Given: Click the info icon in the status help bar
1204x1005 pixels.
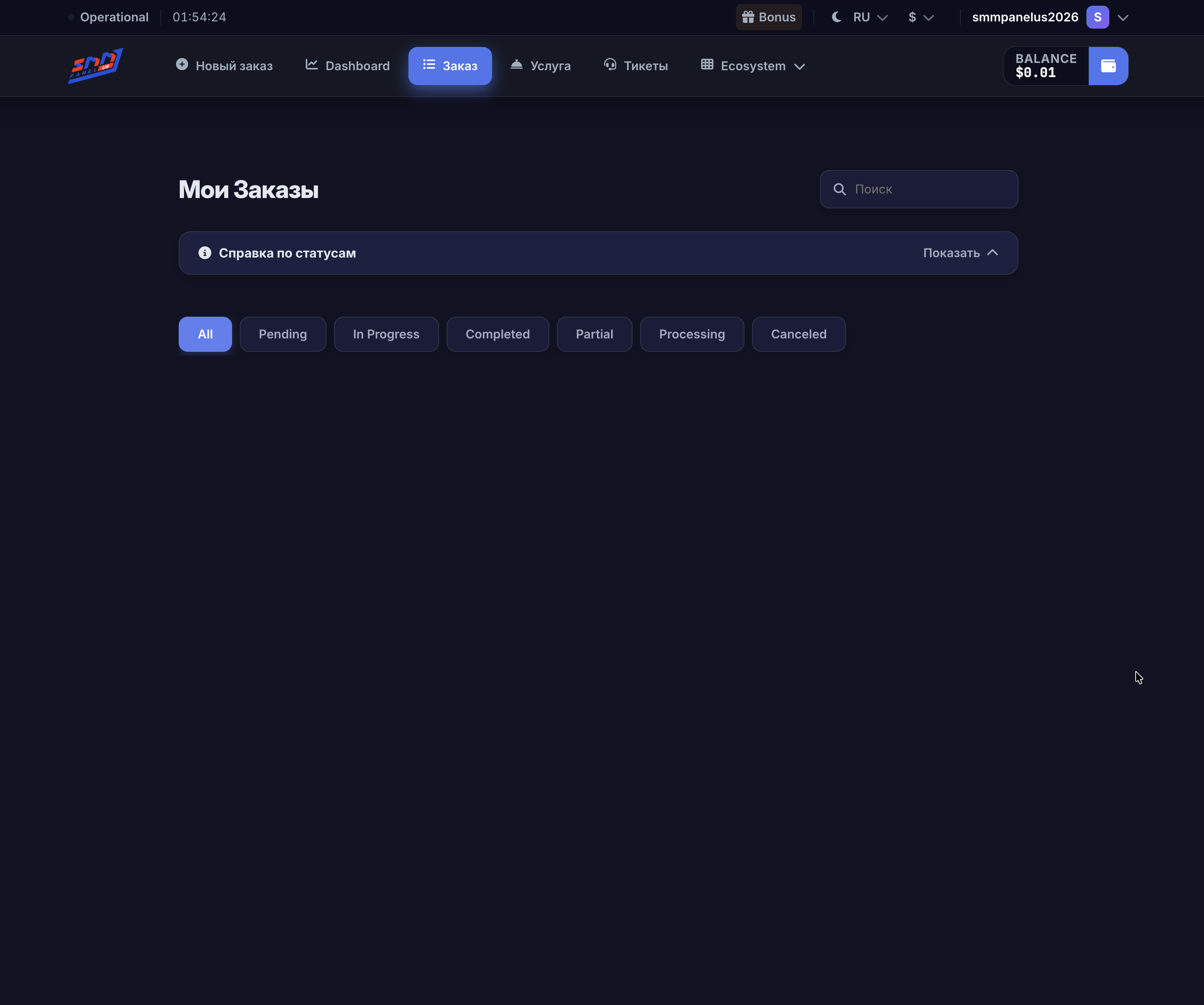Looking at the screenshot, I should [205, 253].
